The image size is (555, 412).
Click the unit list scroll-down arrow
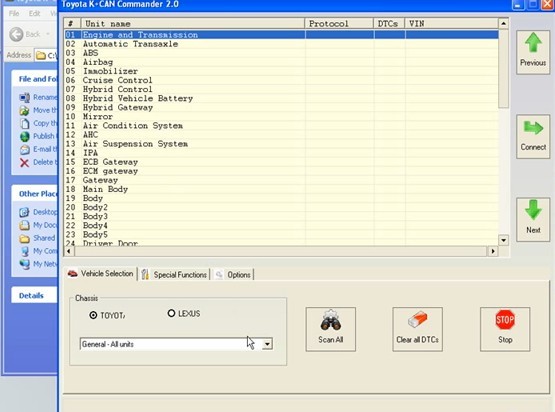click(x=503, y=240)
